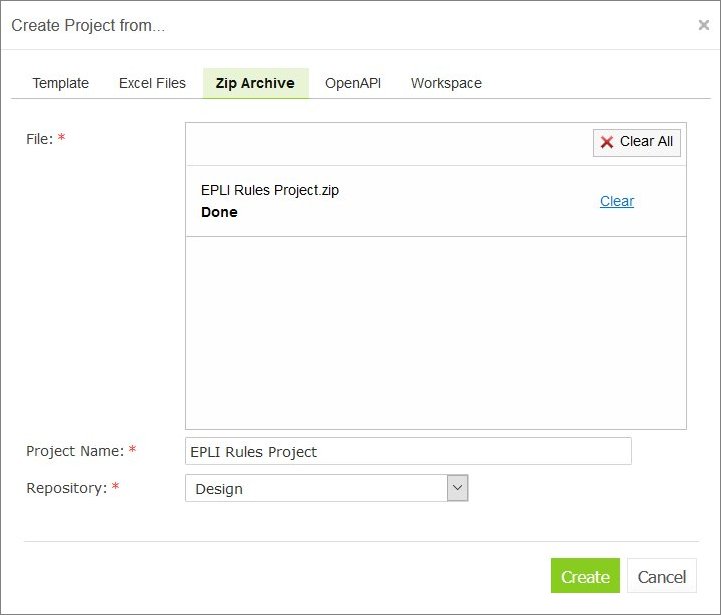Select the Zip Archive tab

[255, 83]
